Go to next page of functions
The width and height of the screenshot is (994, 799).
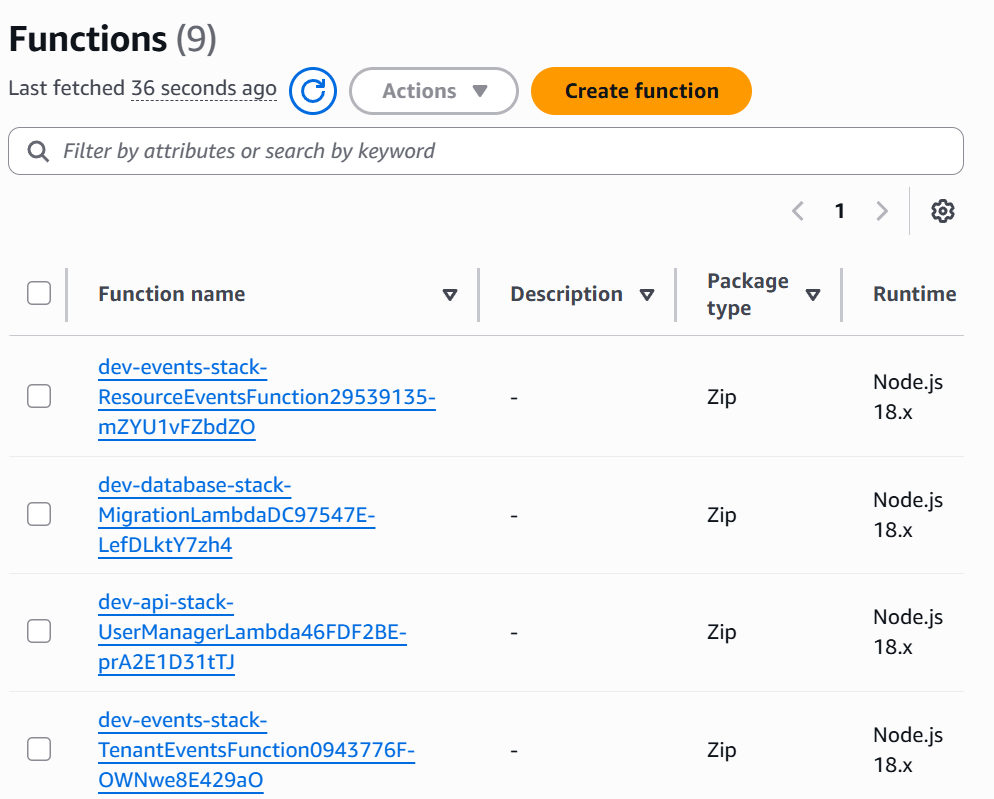click(882, 211)
